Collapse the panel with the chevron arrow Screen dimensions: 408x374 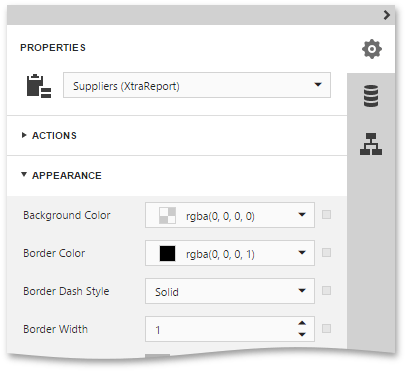tap(387, 15)
